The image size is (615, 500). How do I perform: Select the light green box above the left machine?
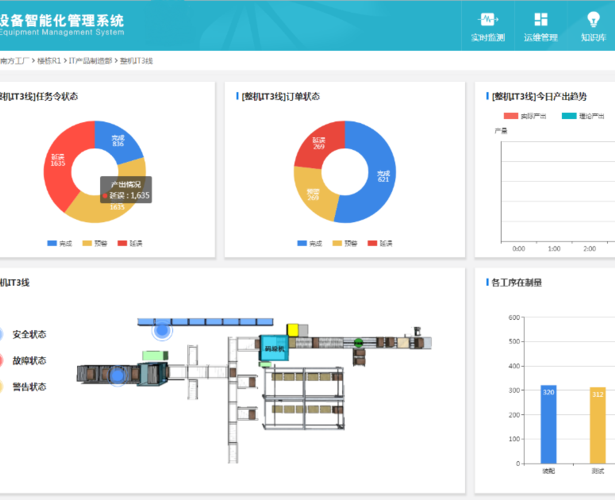pos(155,356)
